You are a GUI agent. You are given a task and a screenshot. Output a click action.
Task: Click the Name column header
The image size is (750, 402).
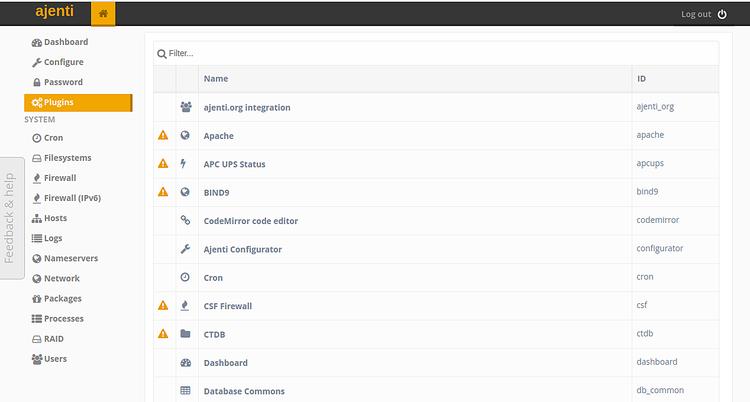coord(216,78)
